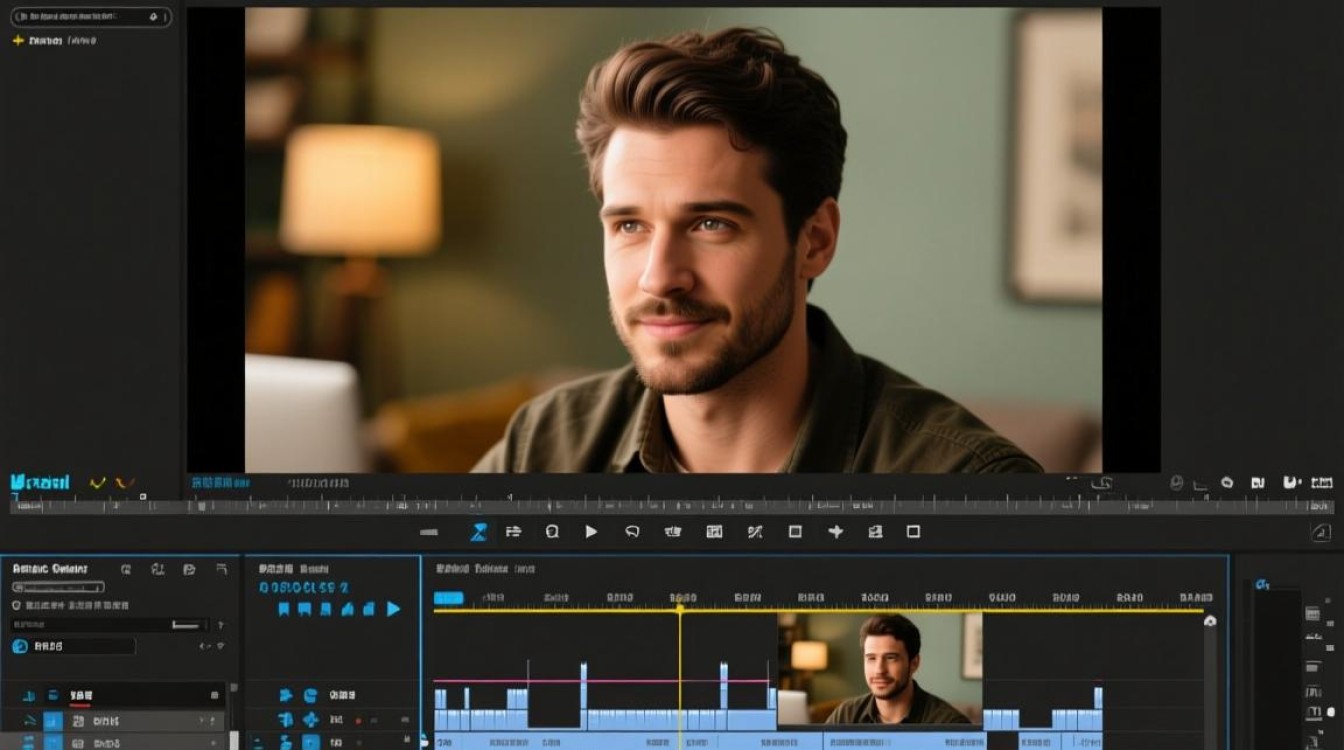Click the plus-shaped icon in the transport toolbar
This screenshot has width=1344, height=750.
pos(836,532)
